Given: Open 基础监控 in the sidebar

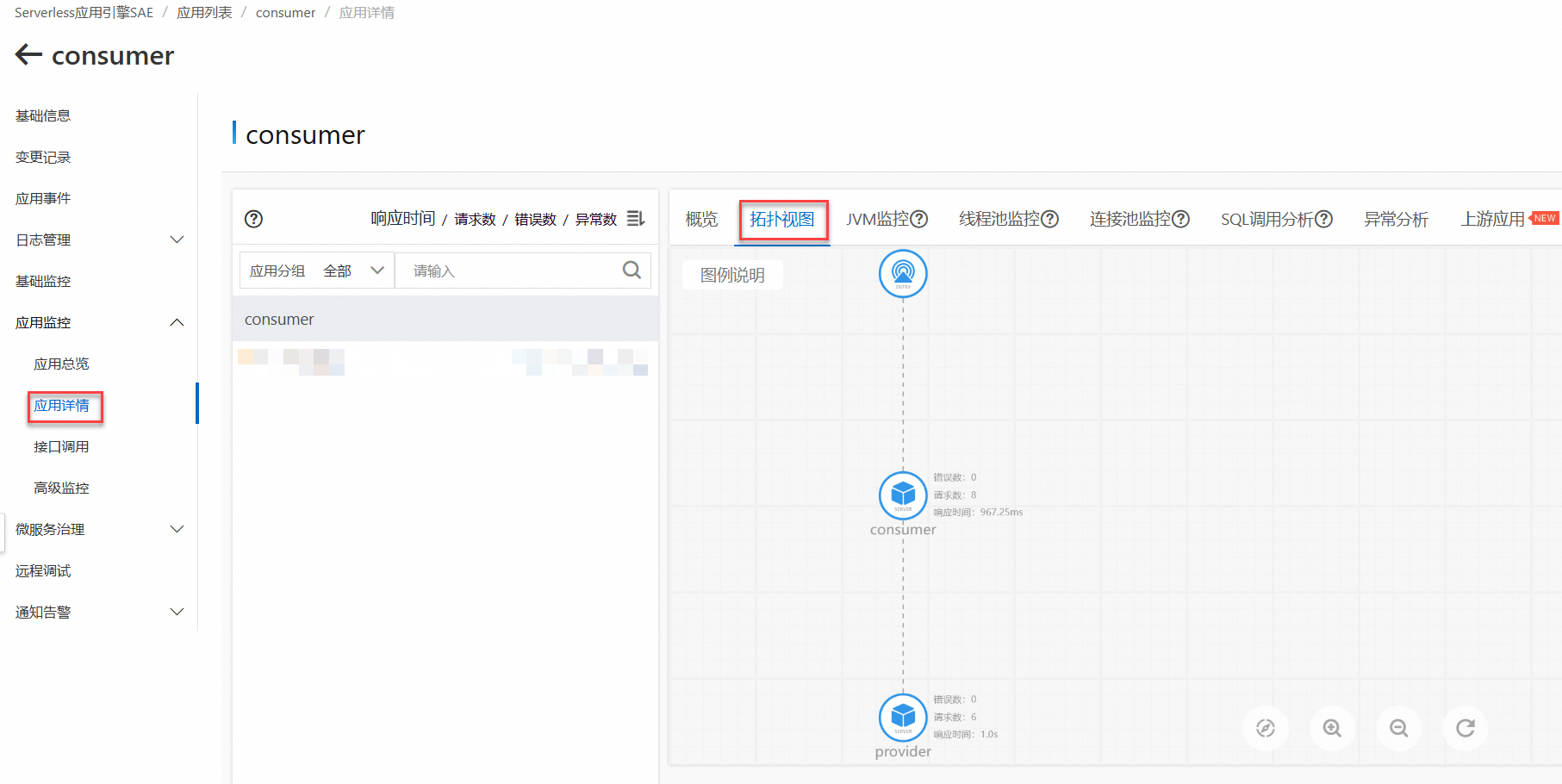Looking at the screenshot, I should click(x=43, y=281).
